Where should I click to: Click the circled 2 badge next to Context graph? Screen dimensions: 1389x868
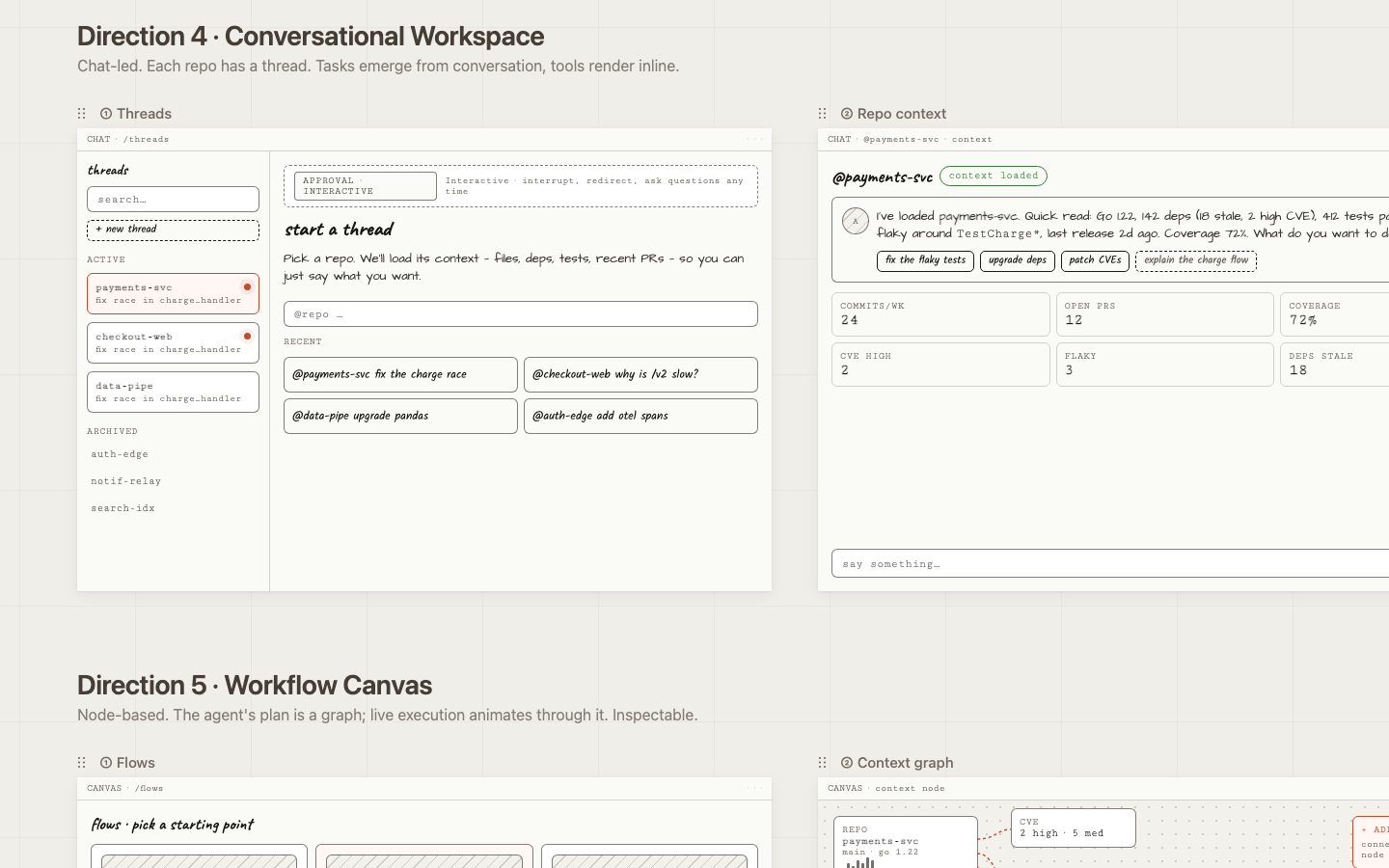[847, 763]
